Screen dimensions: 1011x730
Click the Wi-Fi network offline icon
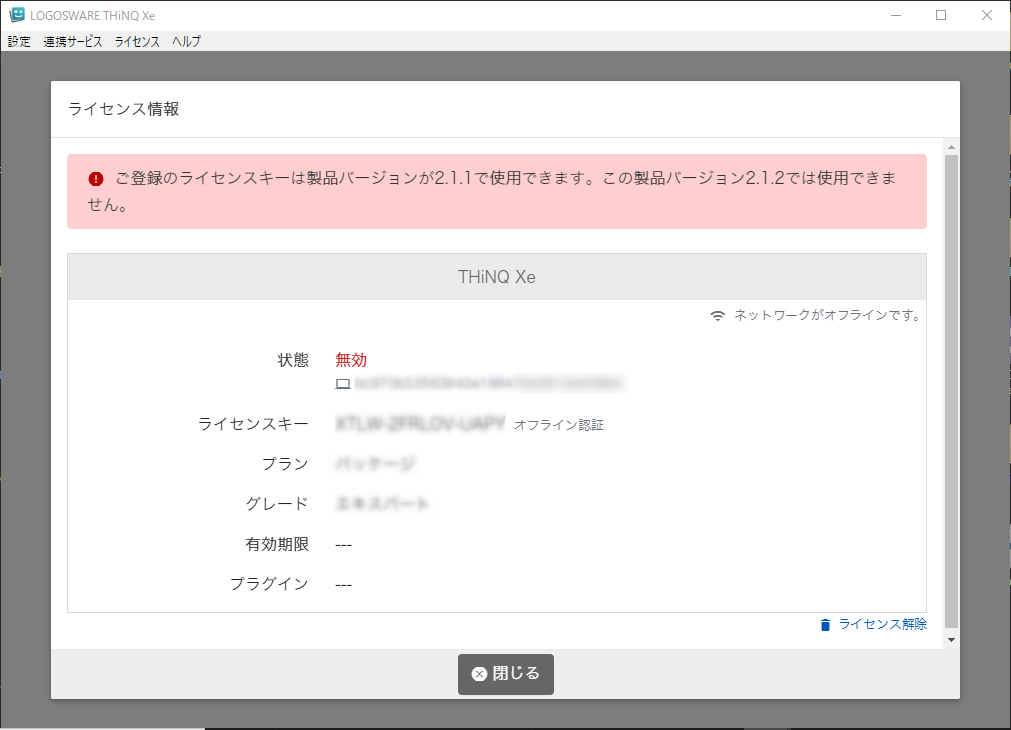(x=718, y=316)
